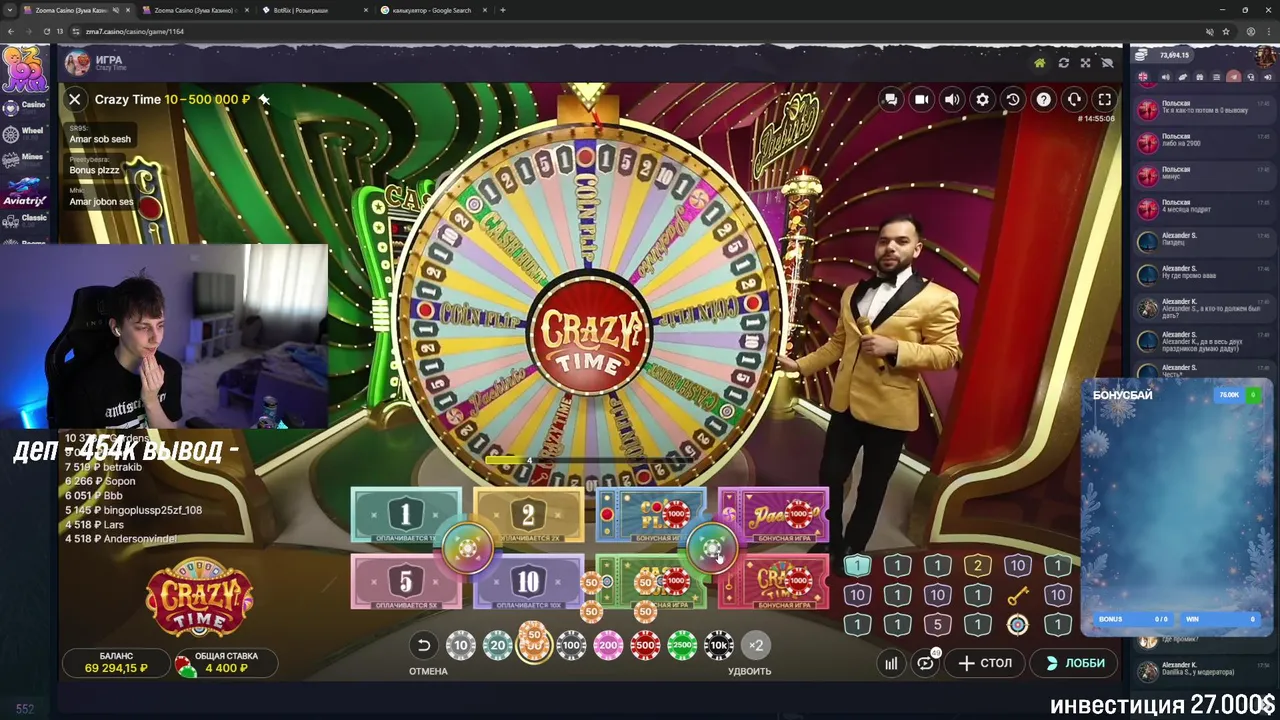
Task: Click the Бонусбай widget panel
Action: 1176,508
